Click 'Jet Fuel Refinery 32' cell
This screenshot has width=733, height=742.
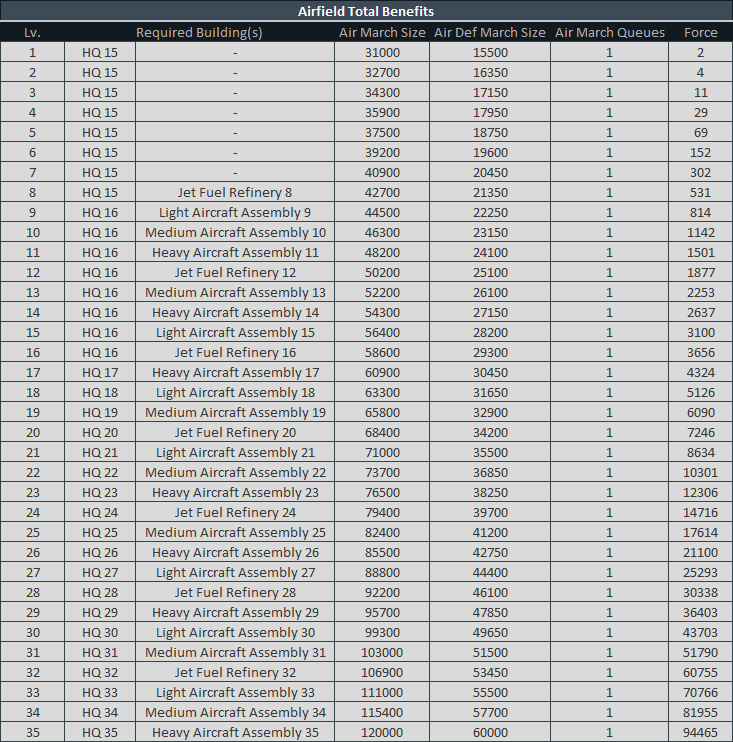[235, 672]
